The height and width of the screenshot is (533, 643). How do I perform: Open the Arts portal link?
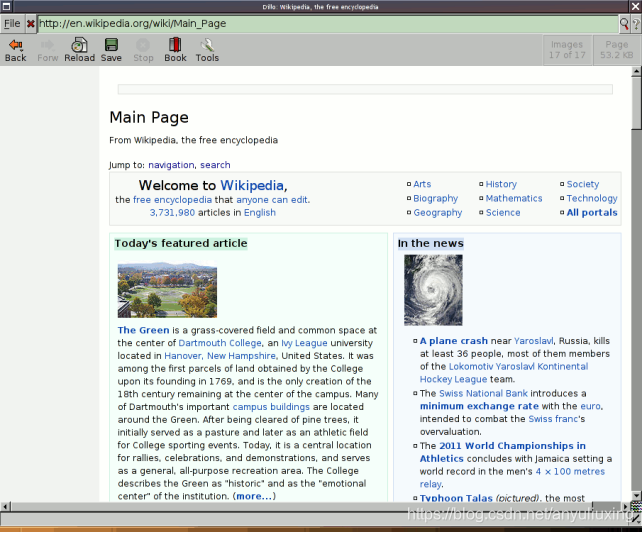422,184
